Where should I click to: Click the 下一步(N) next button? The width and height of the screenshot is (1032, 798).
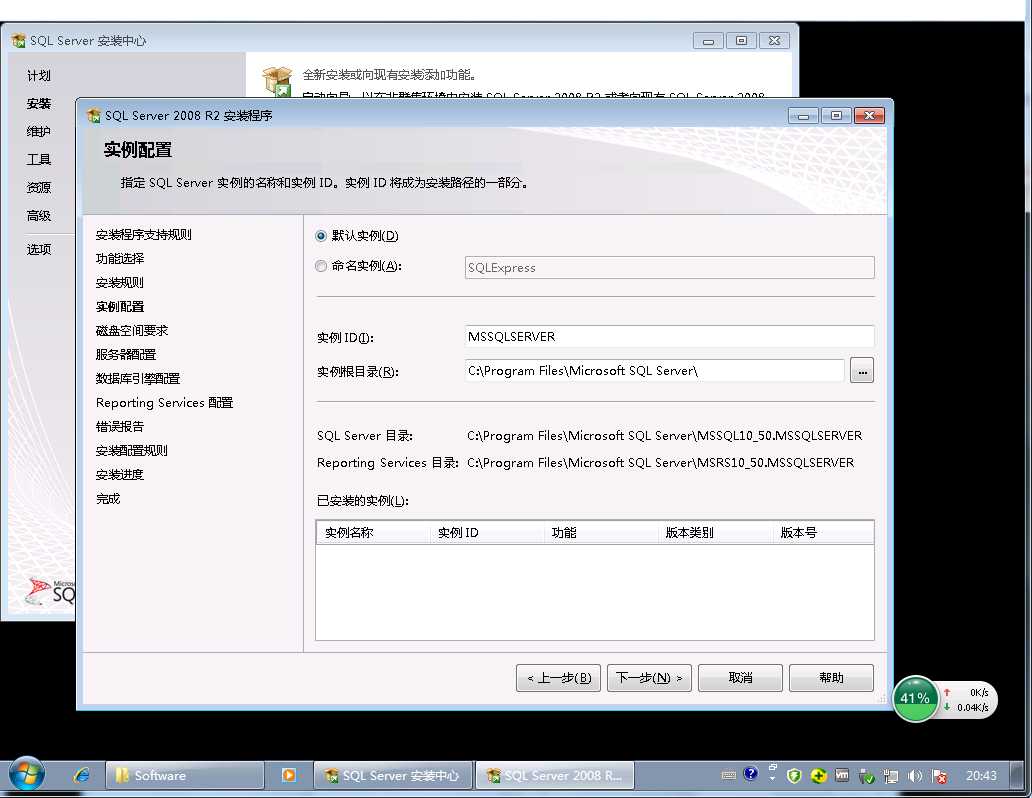pos(649,678)
